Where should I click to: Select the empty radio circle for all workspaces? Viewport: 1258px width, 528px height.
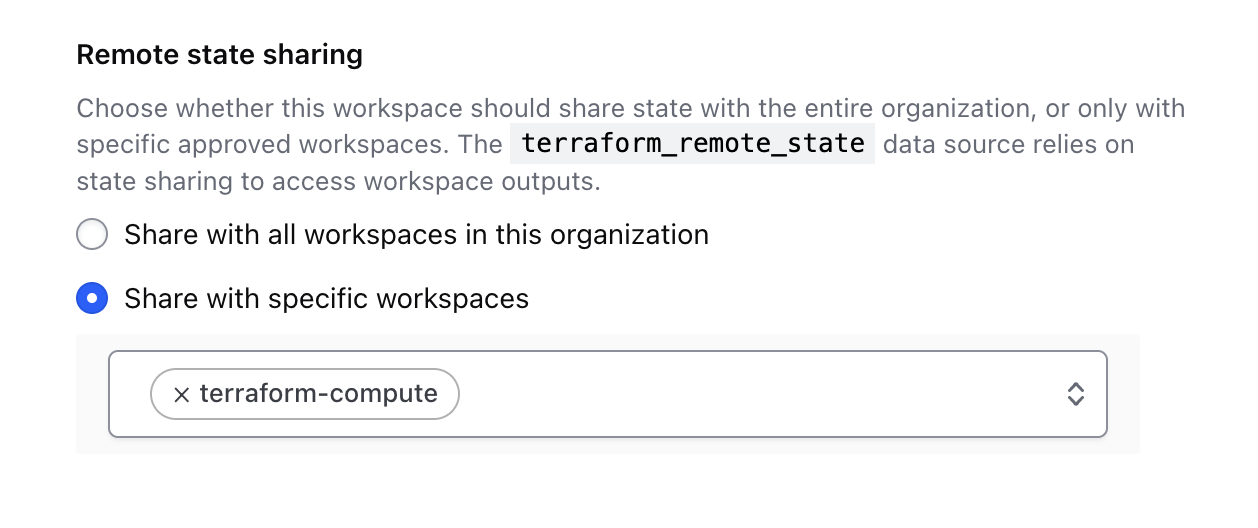click(x=92, y=235)
